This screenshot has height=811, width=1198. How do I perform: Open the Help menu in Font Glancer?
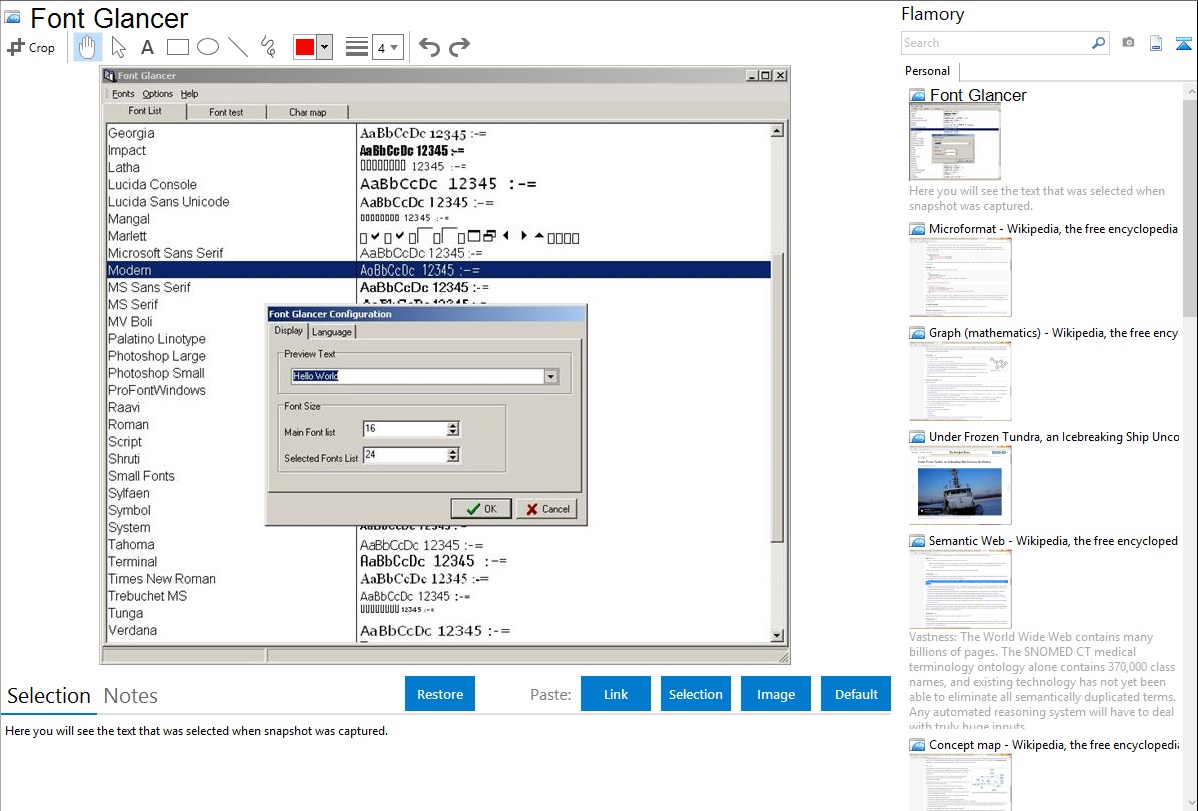click(189, 94)
